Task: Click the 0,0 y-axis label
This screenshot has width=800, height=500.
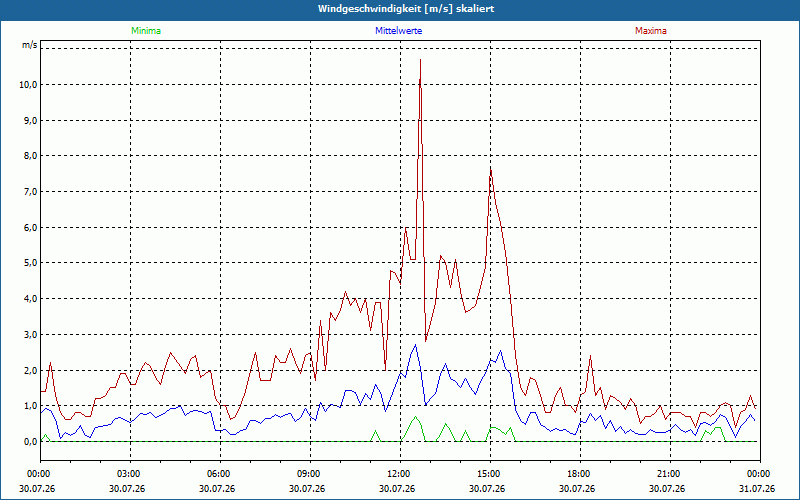Action: click(x=30, y=442)
